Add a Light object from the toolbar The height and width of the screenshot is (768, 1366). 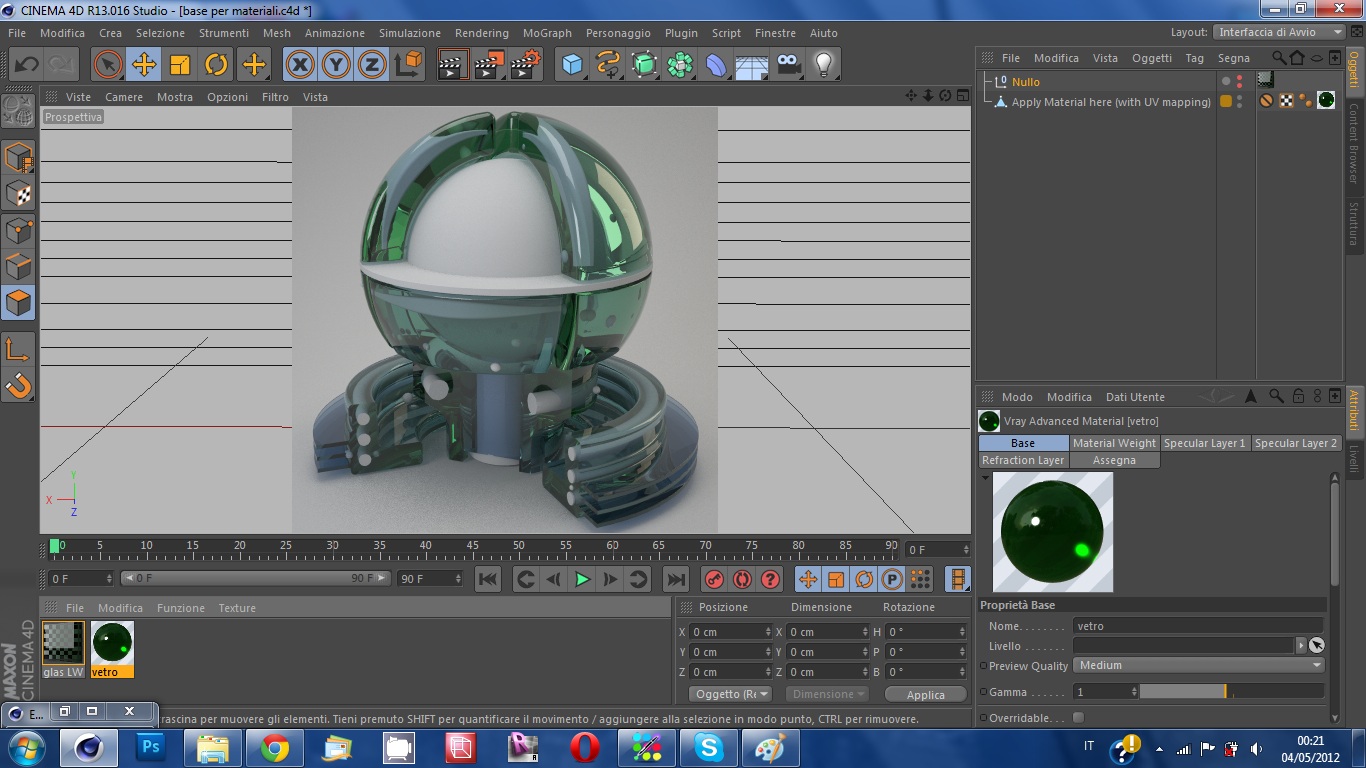pyautogui.click(x=823, y=65)
